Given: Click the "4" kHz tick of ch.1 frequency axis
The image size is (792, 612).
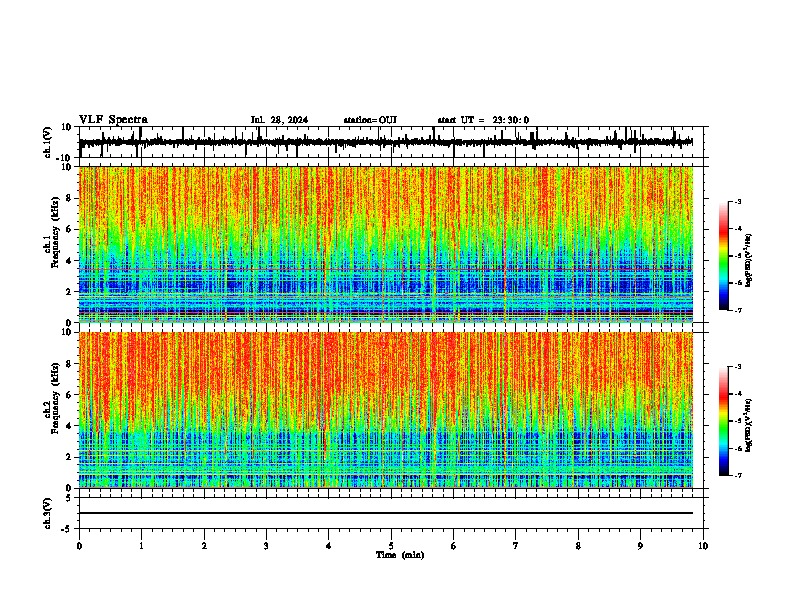Looking at the screenshot, I should (x=69, y=261).
